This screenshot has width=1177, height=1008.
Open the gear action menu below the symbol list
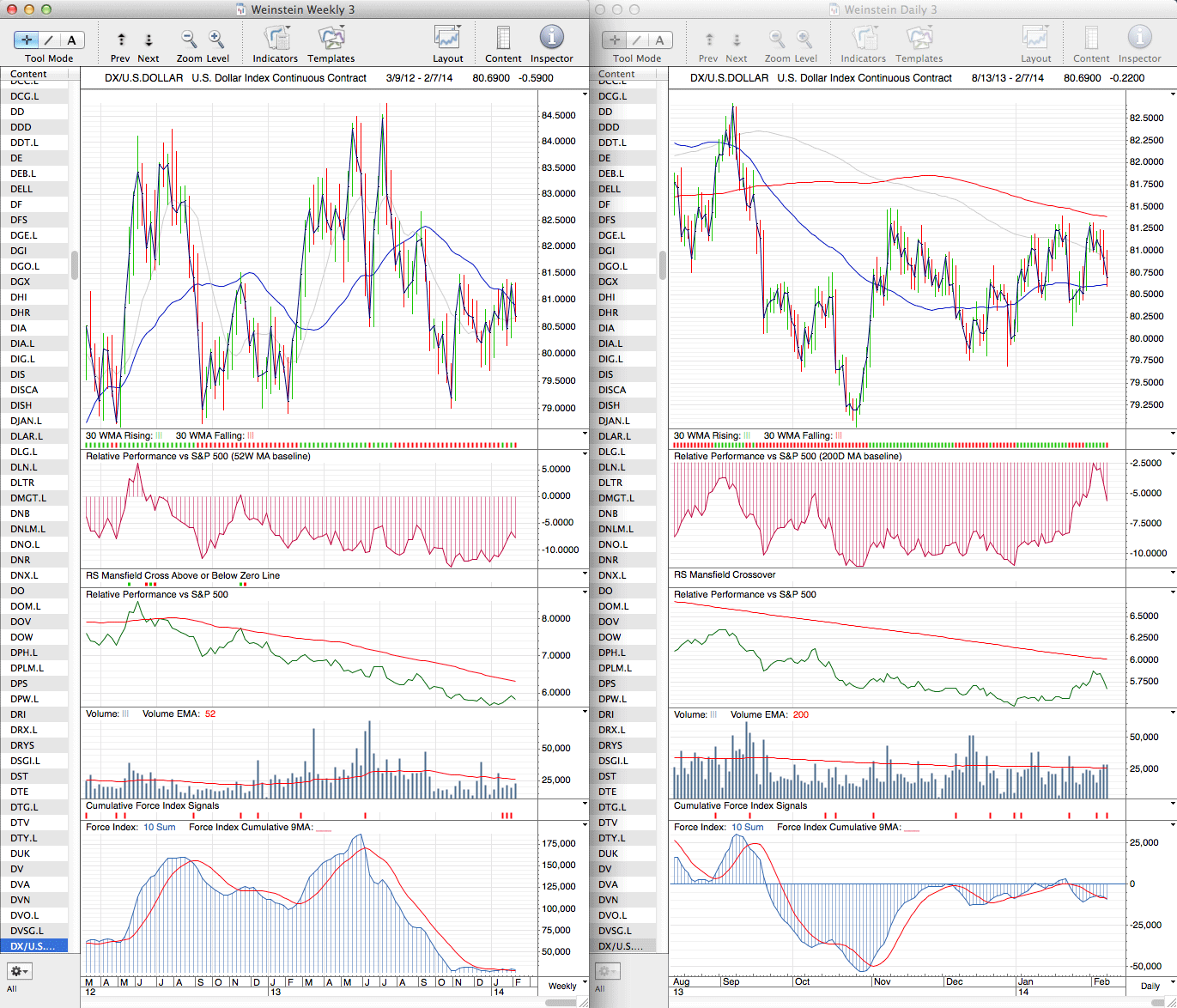tap(19, 971)
